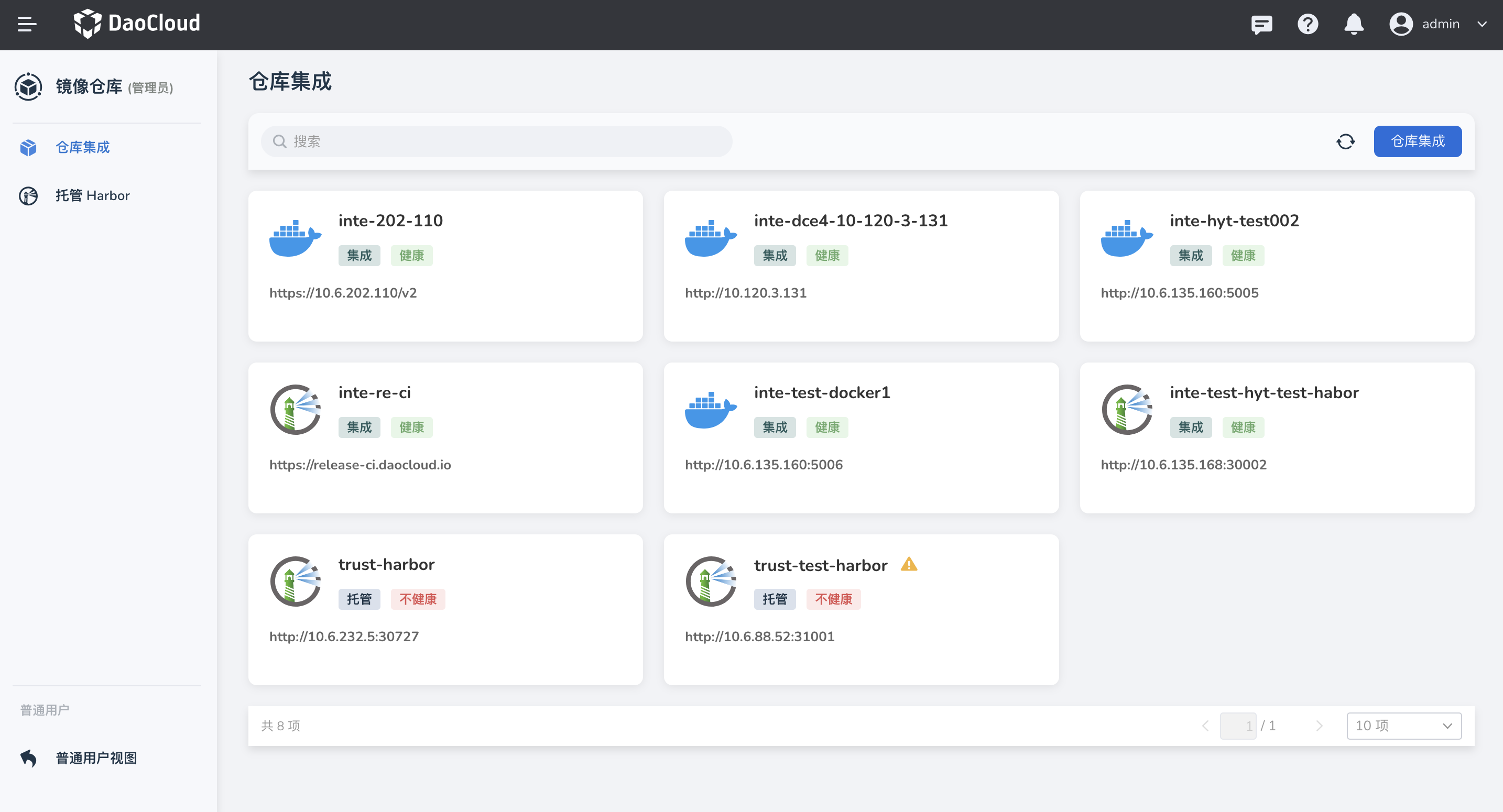Open 托管 Harbor sidebar item
This screenshot has width=1503, height=812.
[x=92, y=195]
